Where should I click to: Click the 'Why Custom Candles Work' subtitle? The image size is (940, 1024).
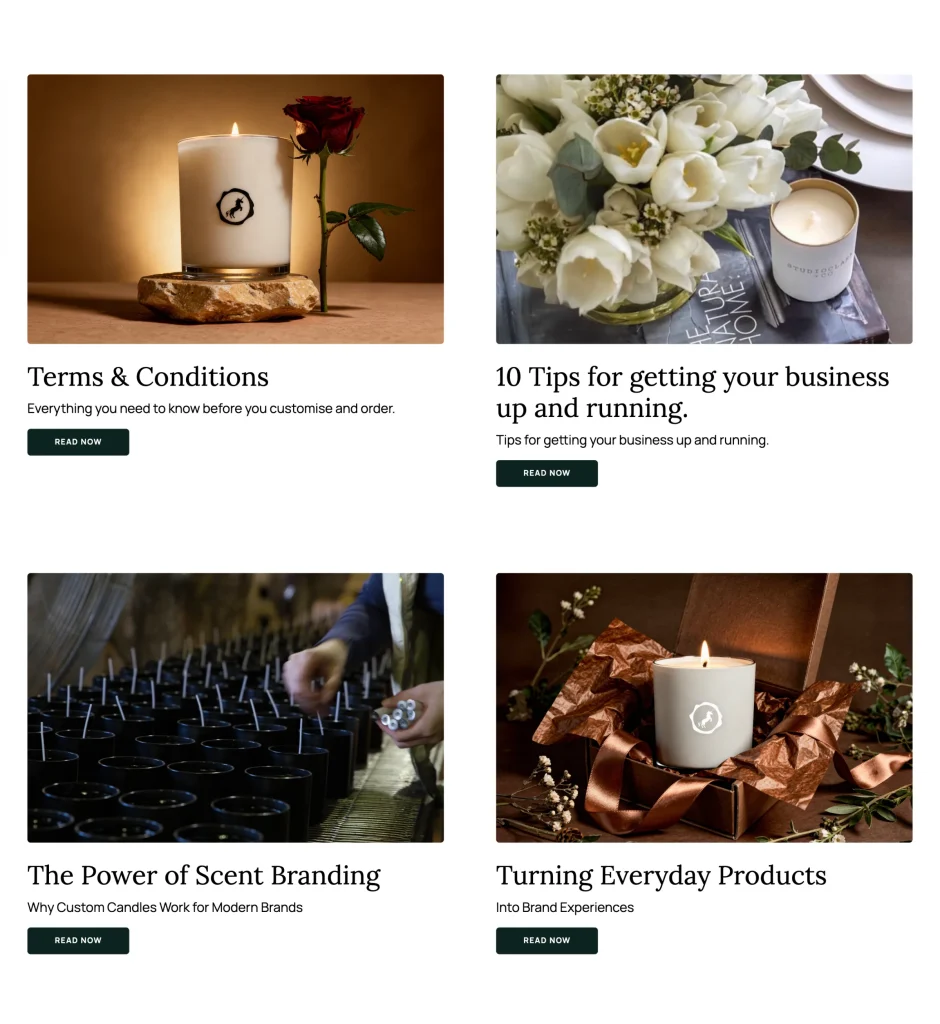click(165, 908)
